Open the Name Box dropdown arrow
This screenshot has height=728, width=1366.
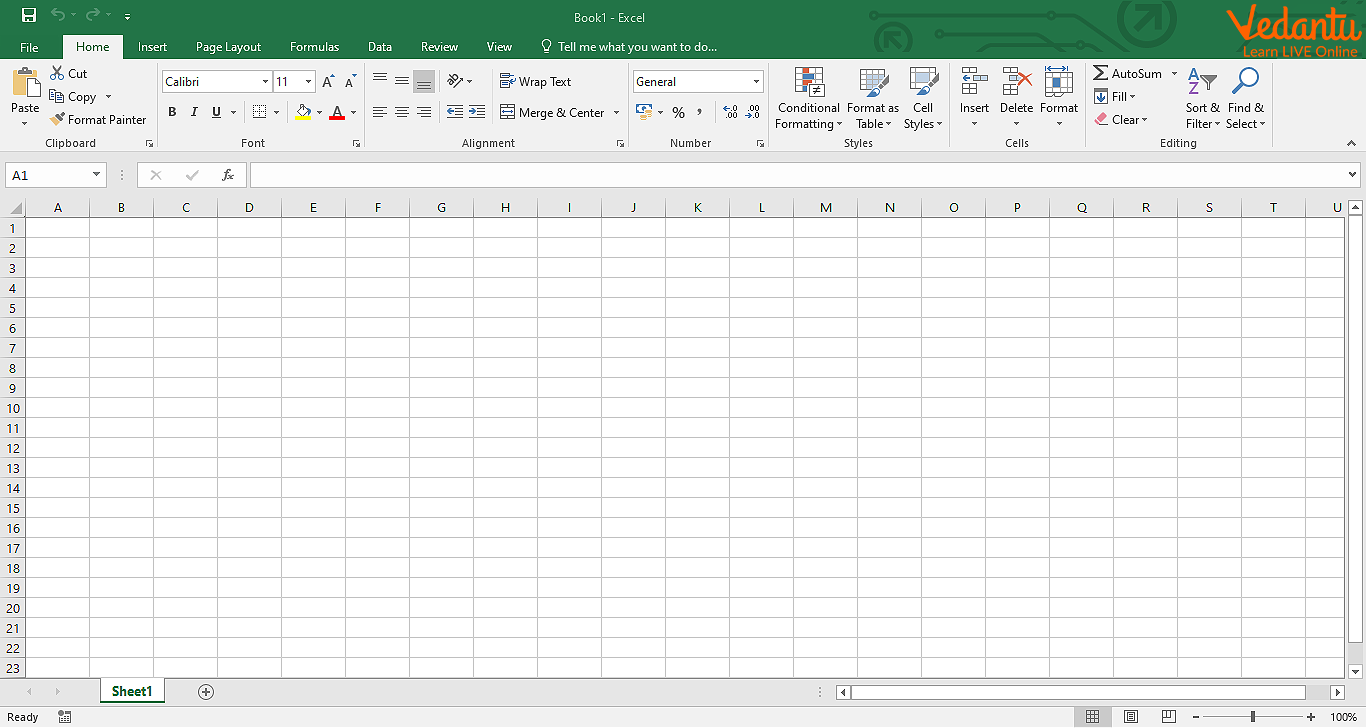pos(96,175)
